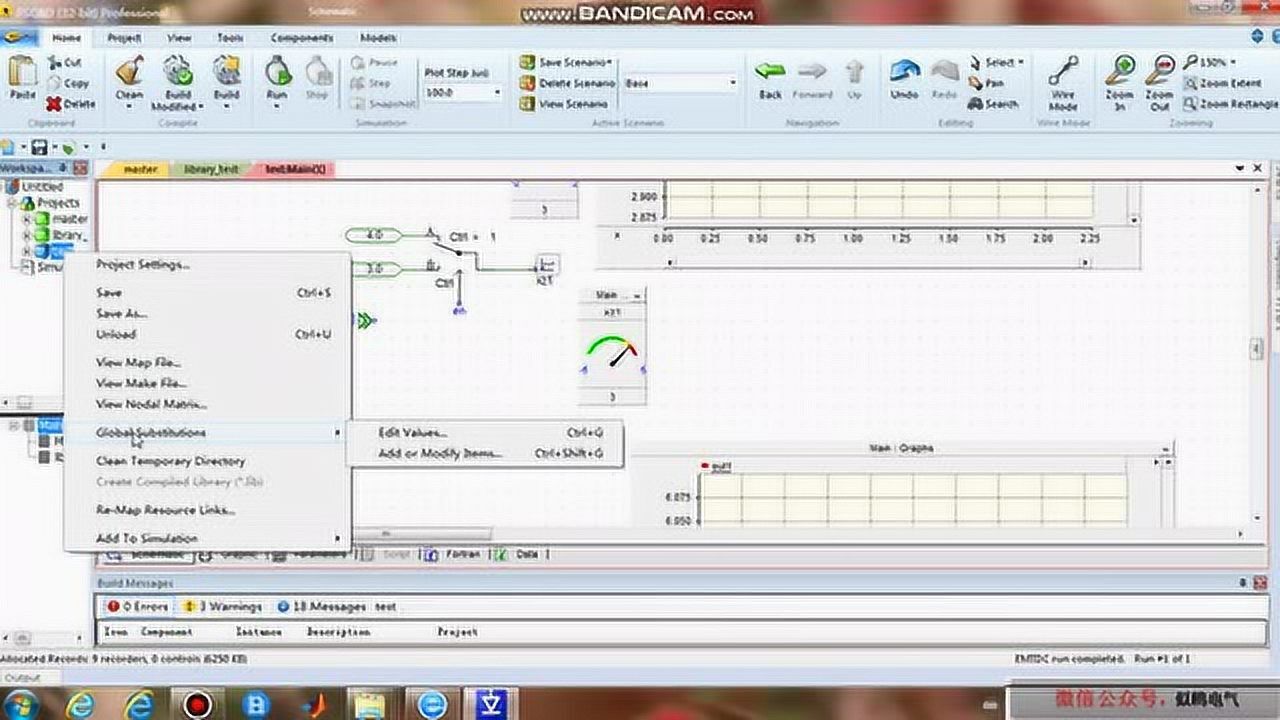
Task: Open Internet Explorer from the taskbar
Action: [81, 704]
